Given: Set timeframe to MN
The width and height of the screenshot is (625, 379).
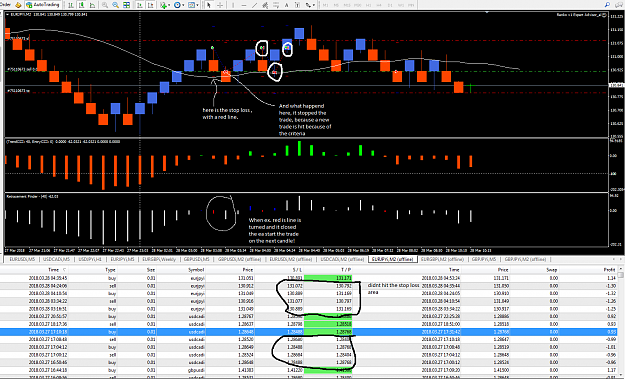Looking at the screenshot, I should point(412,5).
